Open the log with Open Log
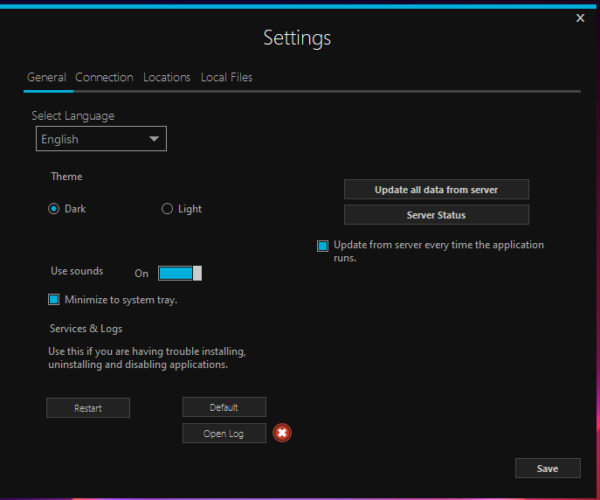 click(x=224, y=433)
